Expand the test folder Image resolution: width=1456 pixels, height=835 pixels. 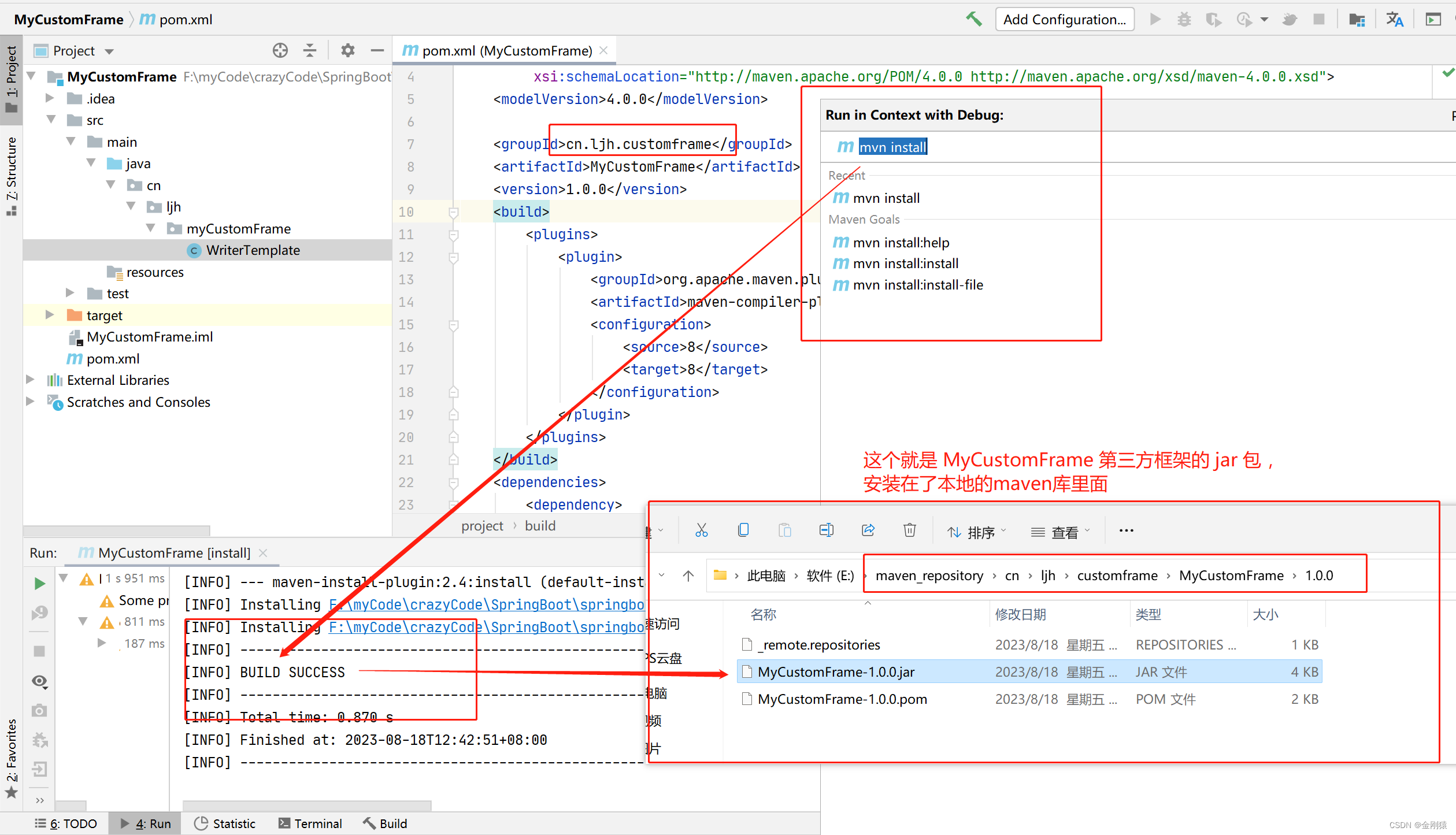tap(69, 293)
